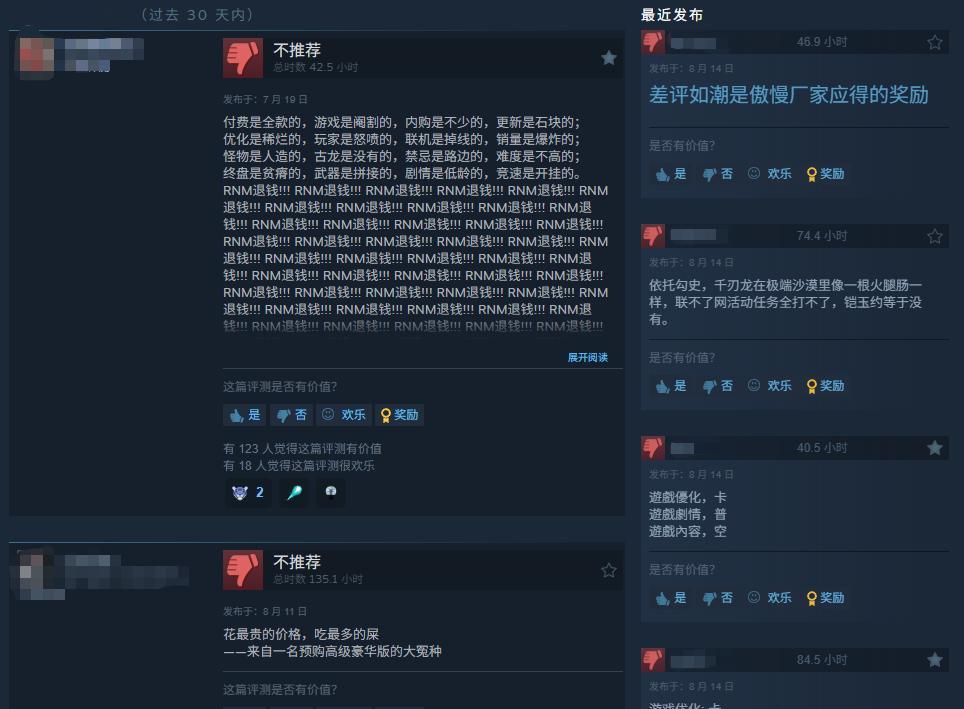
Task: Give 奖励 to the 42.5 hour review
Action: (x=399, y=415)
